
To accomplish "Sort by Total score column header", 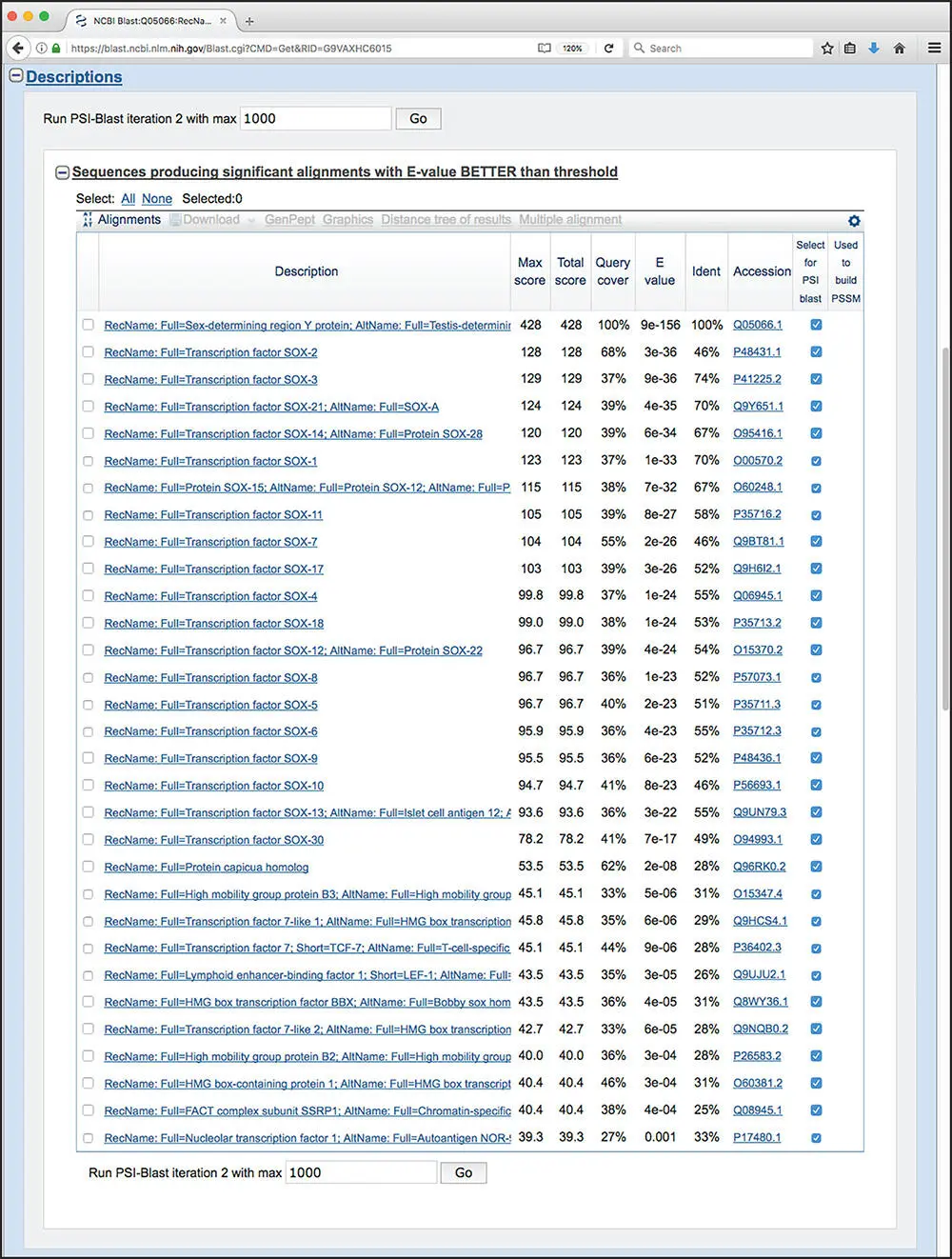I will click(570, 271).
